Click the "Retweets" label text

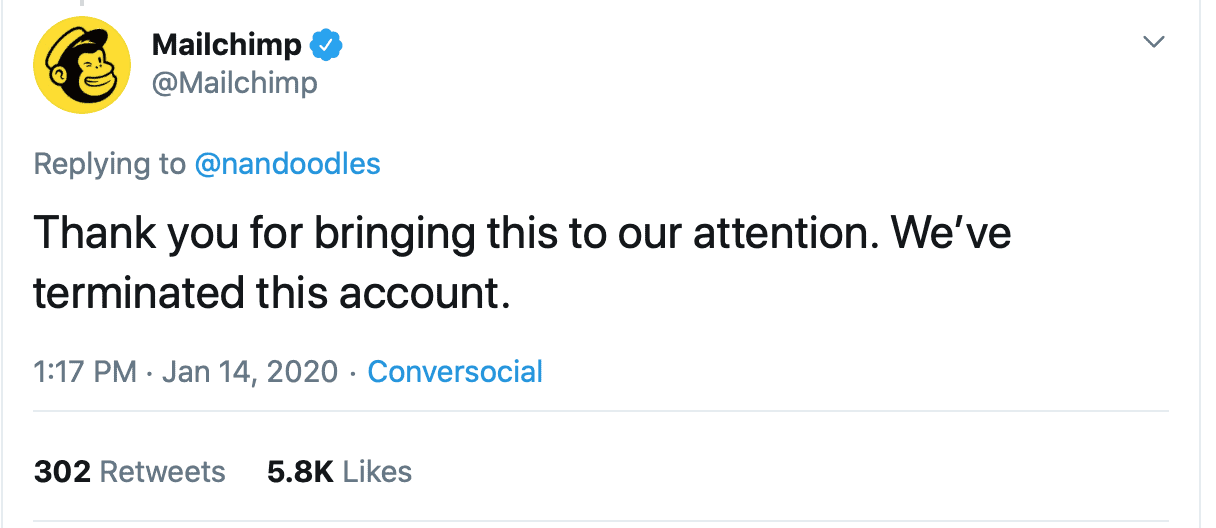point(163,472)
